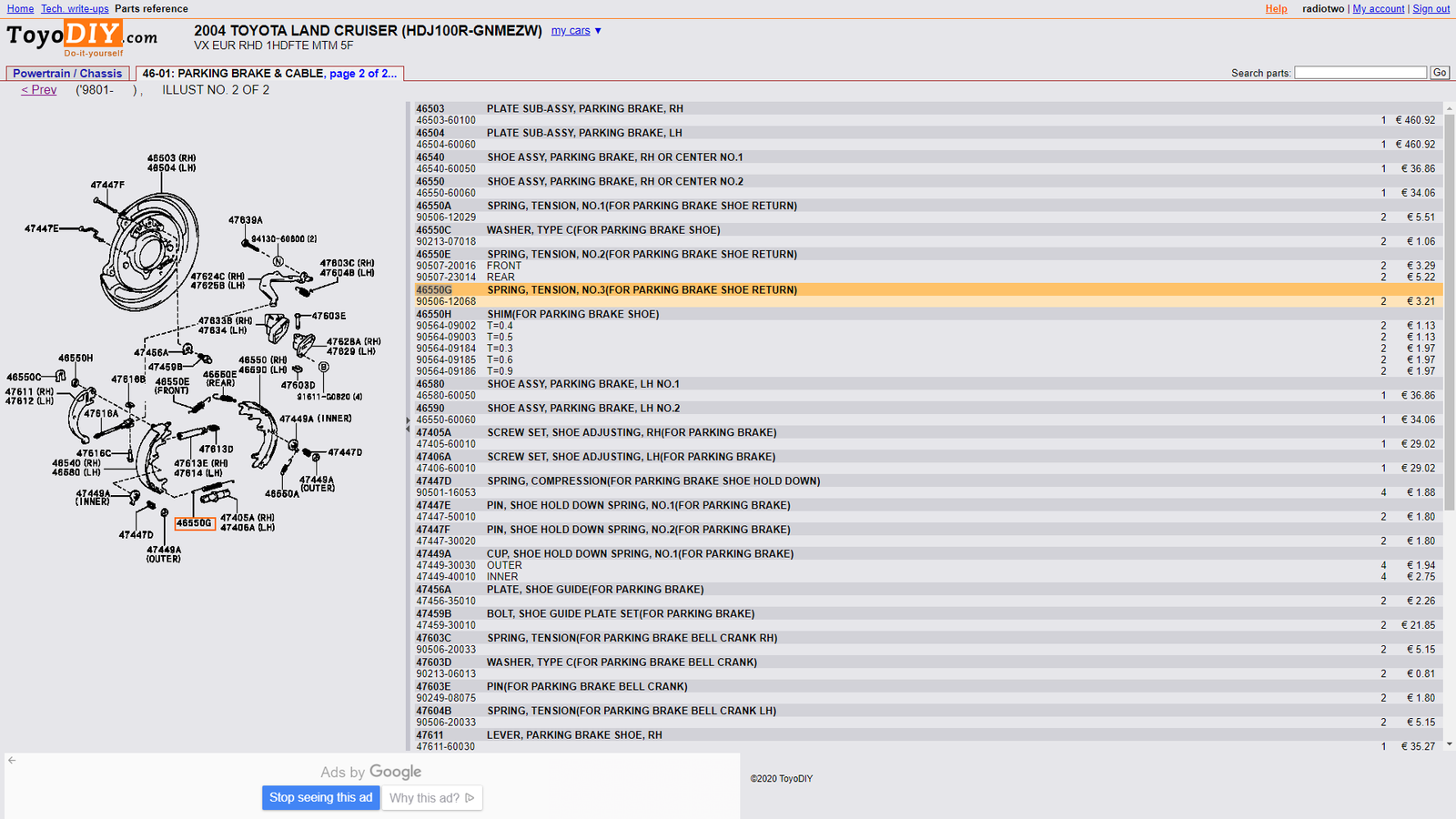Viewport: 1456px width, 819px height.
Task: Click 46550H label in diagram
Action: pos(76,359)
